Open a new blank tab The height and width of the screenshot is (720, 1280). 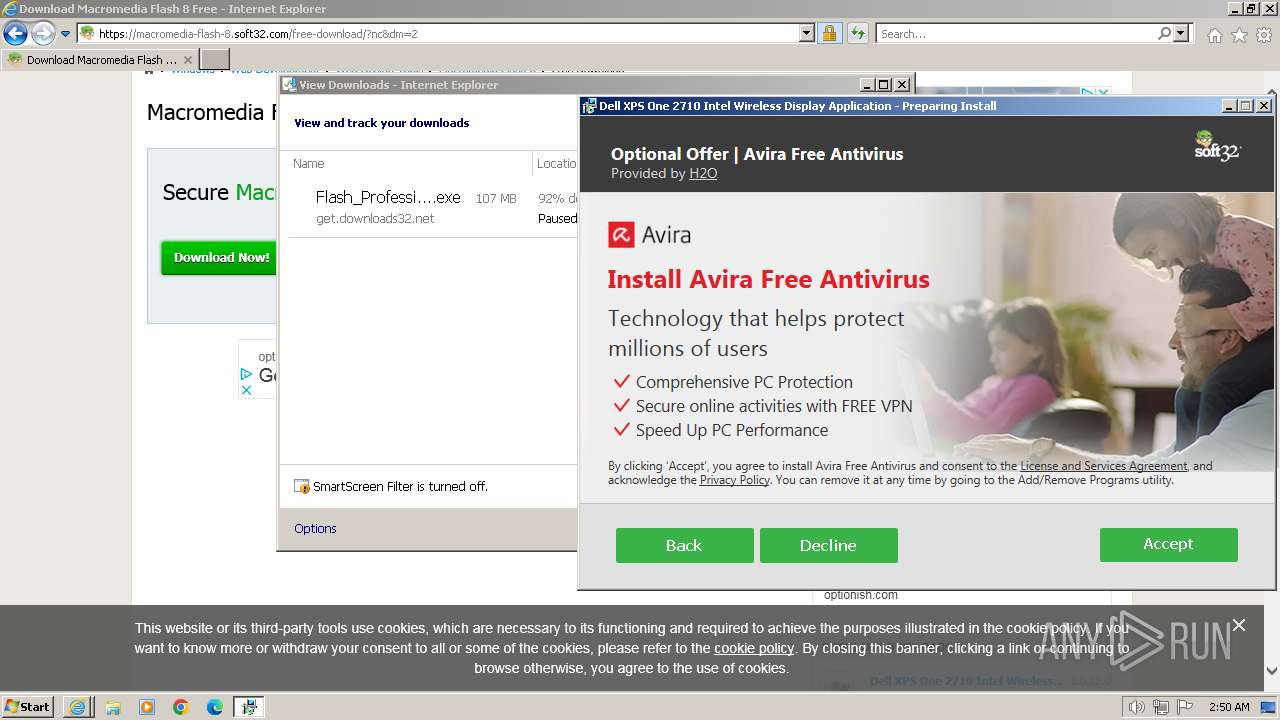coord(215,60)
